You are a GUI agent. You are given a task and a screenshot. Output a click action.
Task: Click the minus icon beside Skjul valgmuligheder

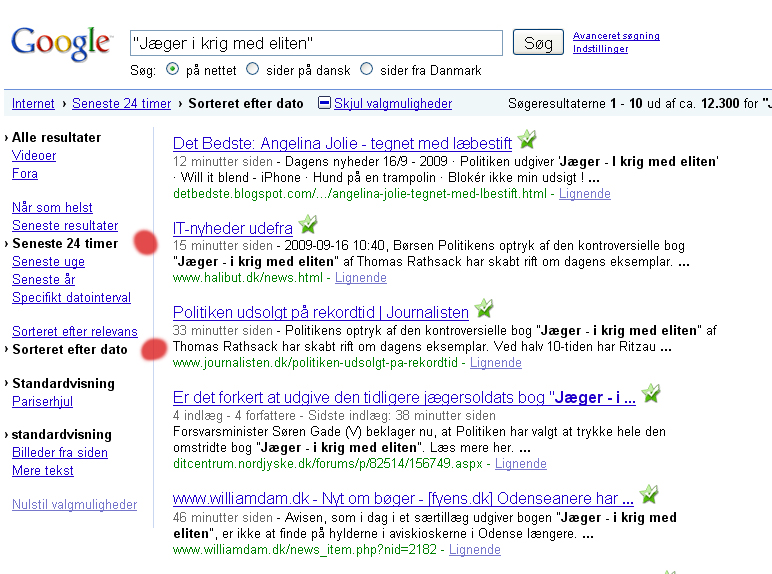[324, 103]
